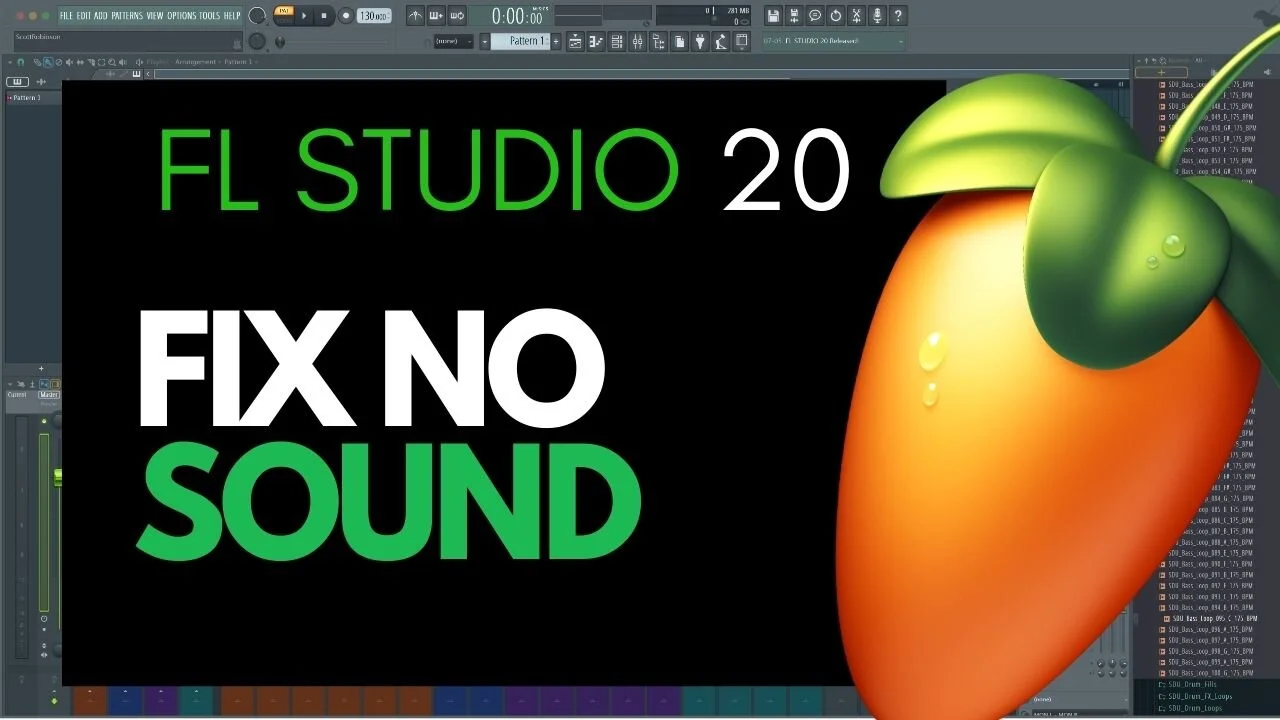The width and height of the screenshot is (1280, 720).
Task: Open the hint panel dropdown arrow
Action: coord(901,41)
